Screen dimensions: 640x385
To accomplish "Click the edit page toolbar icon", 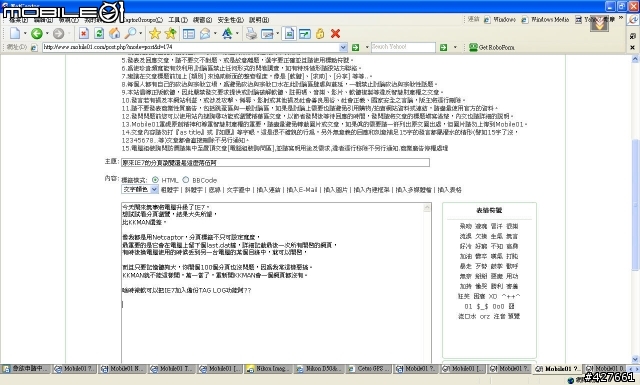I will [x=267, y=34].
